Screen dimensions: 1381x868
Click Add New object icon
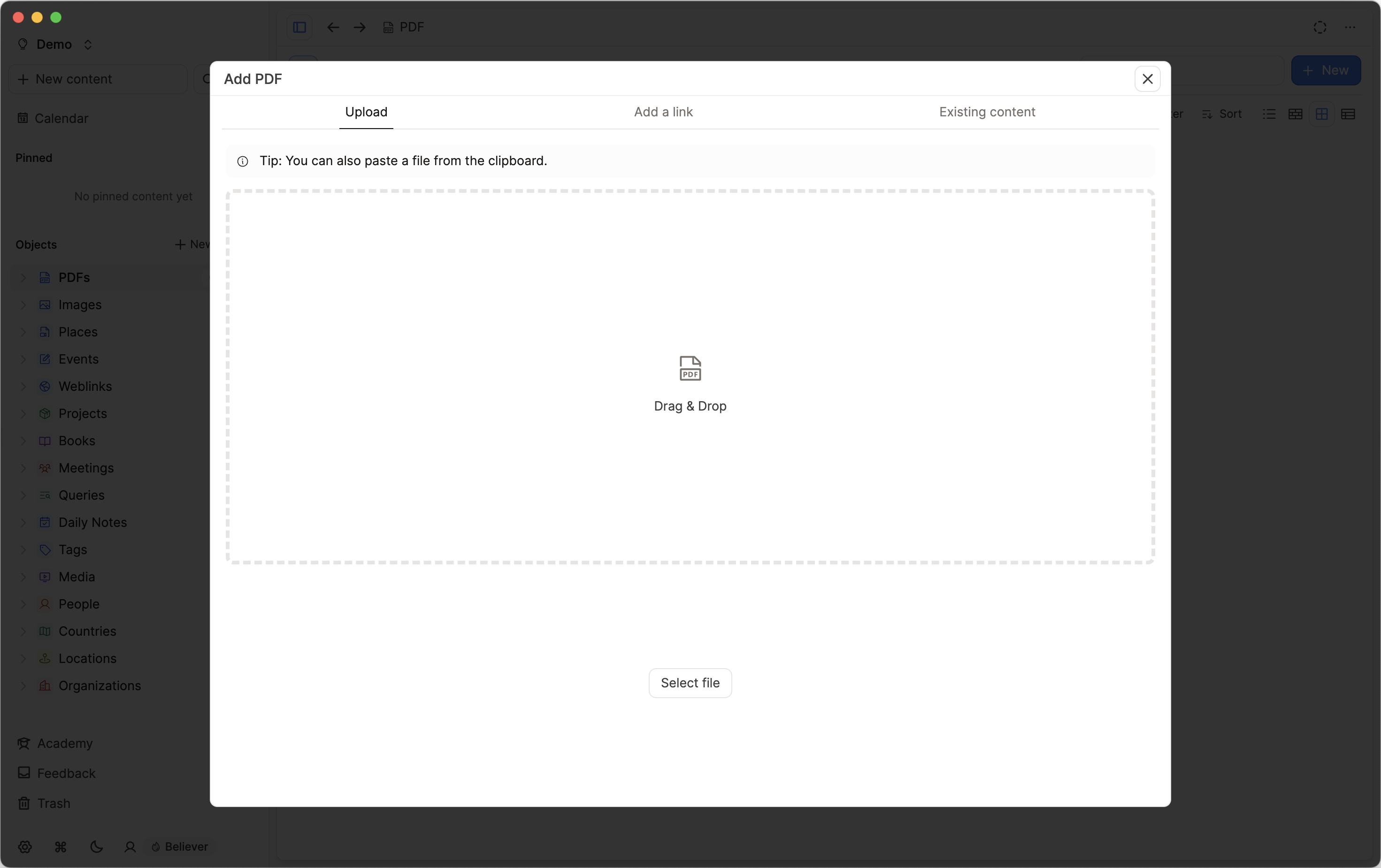179,245
